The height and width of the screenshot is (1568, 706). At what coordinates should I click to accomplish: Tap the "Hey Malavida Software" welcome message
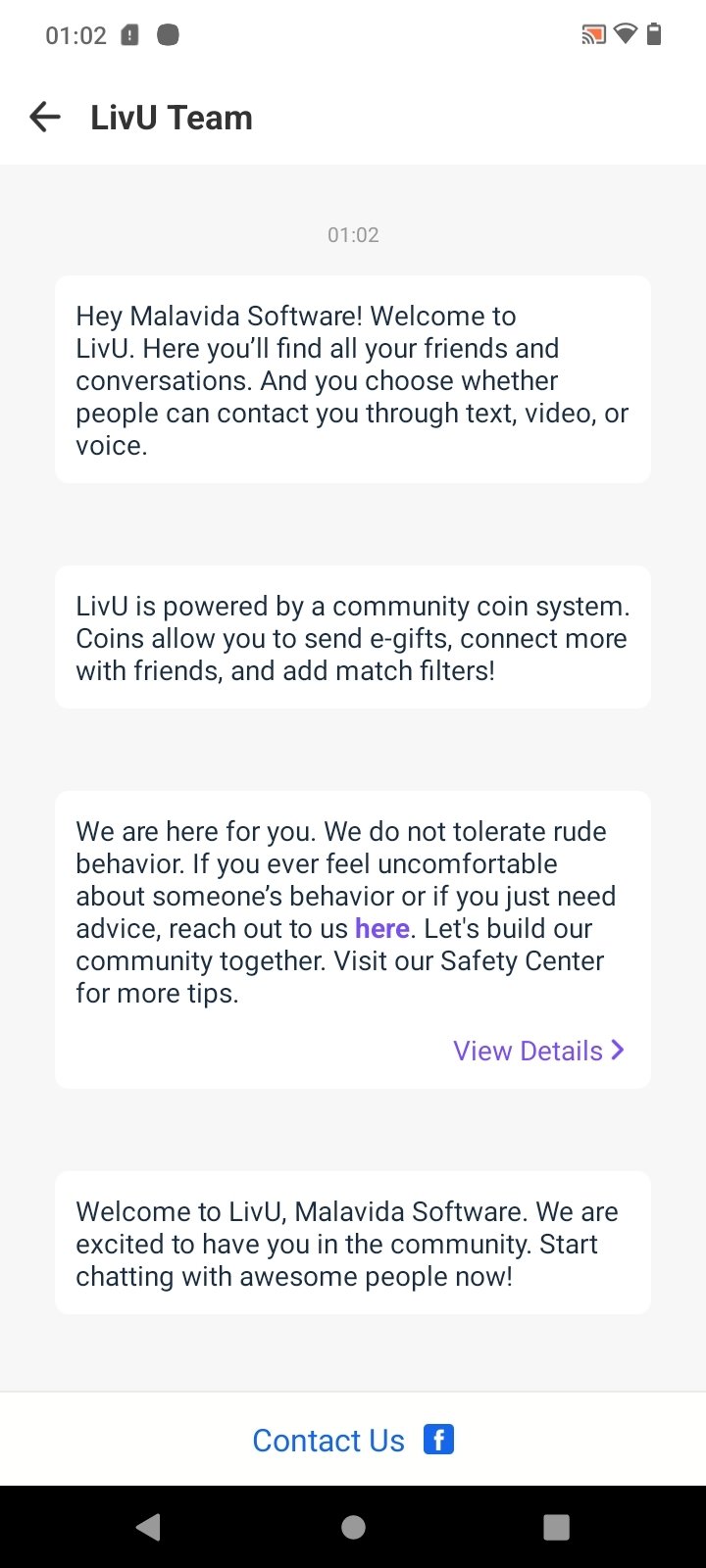pos(353,379)
